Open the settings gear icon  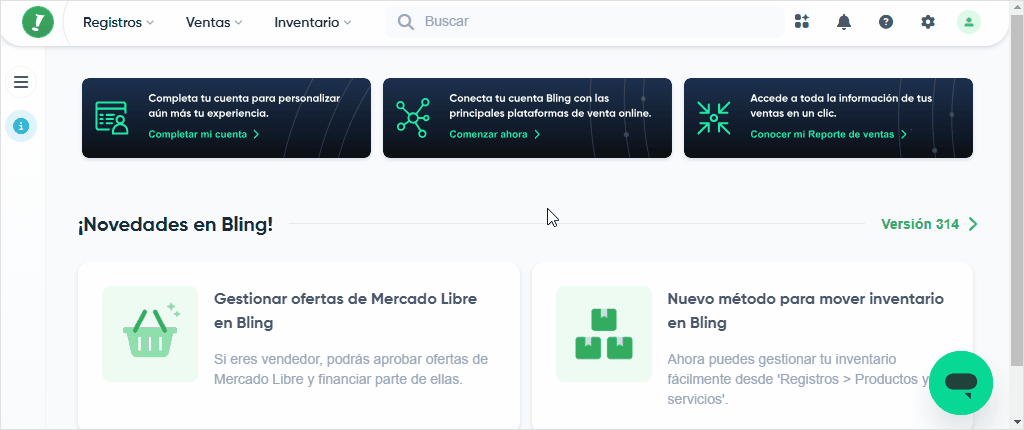point(927,22)
